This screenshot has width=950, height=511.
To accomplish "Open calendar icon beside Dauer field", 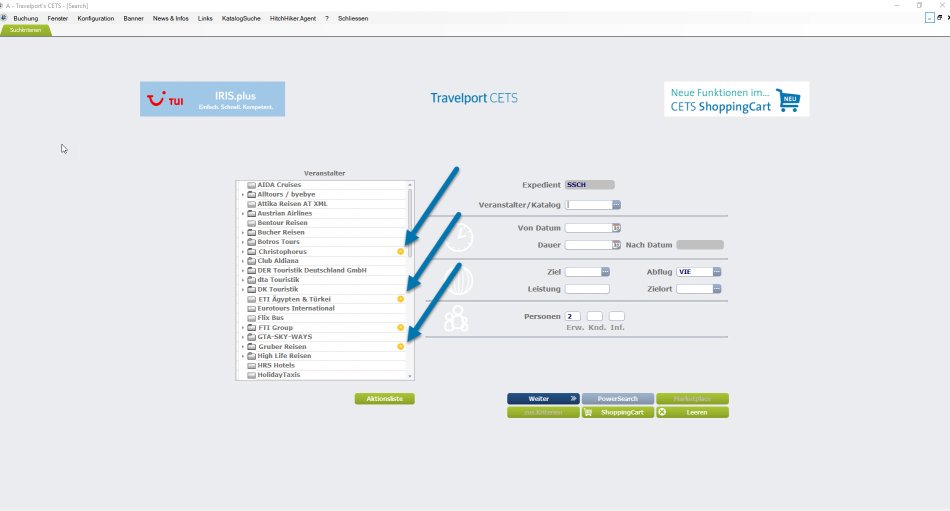I will click(x=616, y=245).
